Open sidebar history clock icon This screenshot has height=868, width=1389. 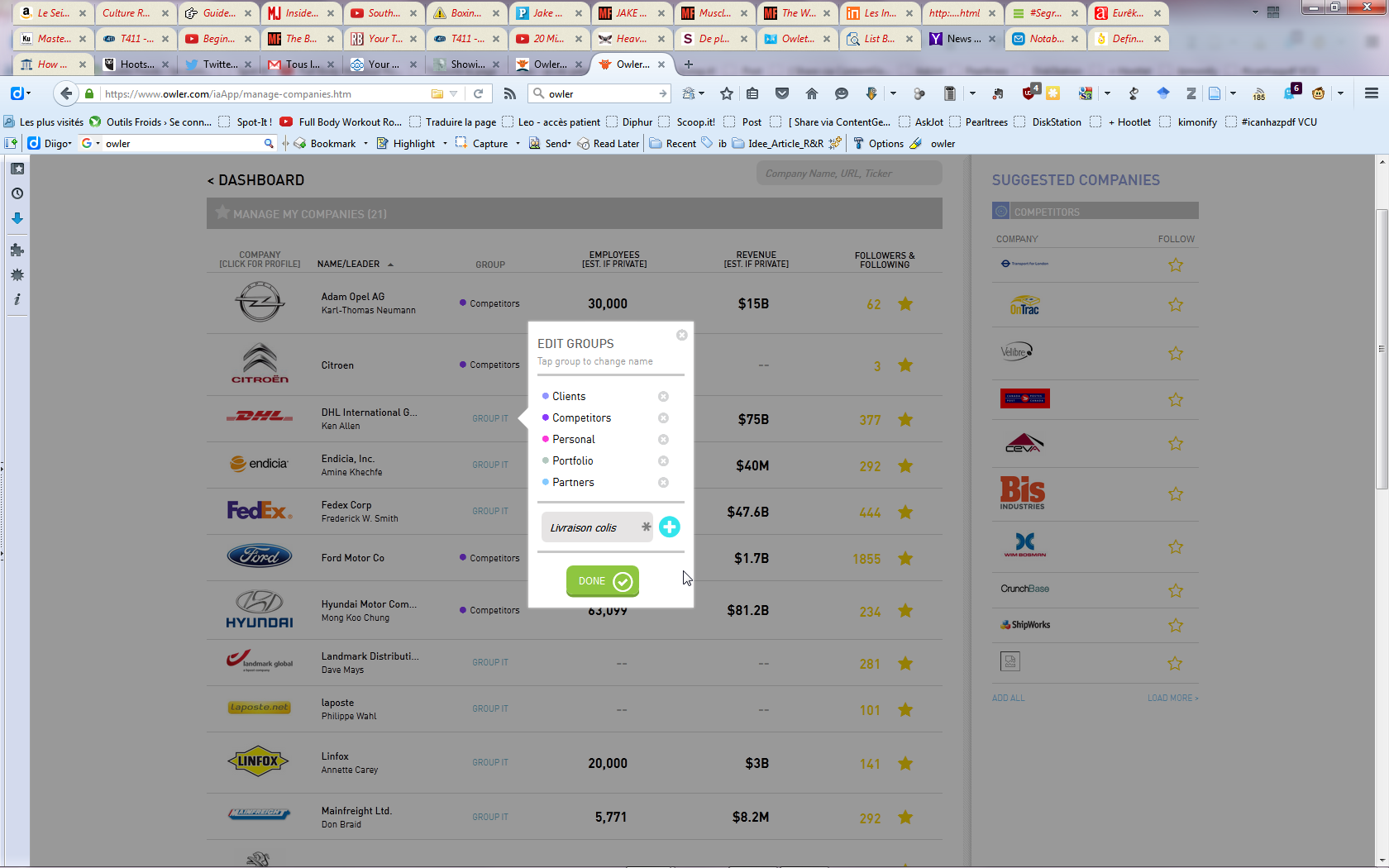[17, 193]
